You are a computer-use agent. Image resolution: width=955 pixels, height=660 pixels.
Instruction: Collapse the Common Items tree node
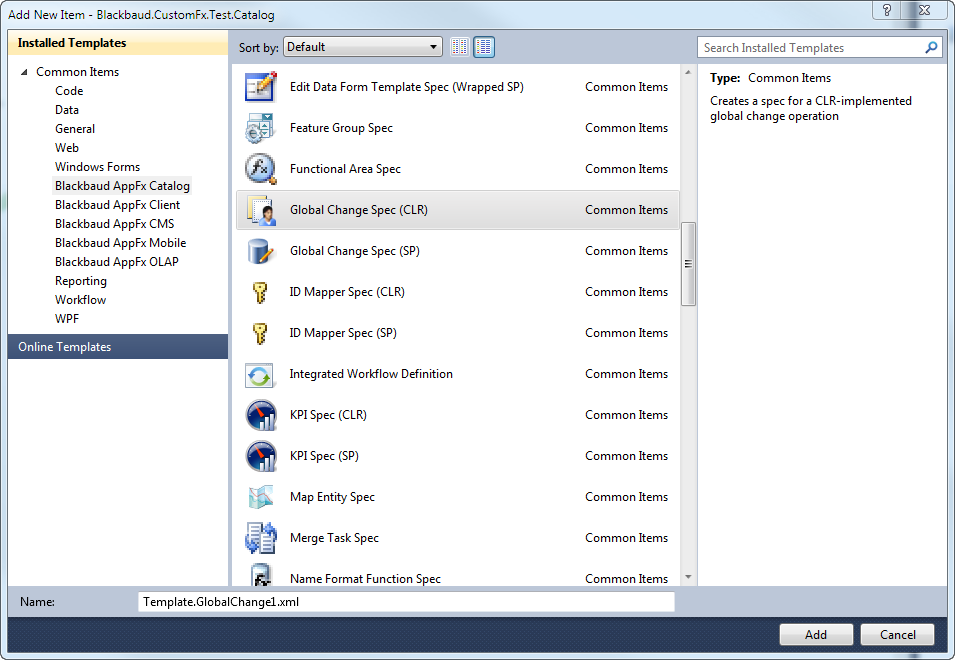[x=24, y=72]
